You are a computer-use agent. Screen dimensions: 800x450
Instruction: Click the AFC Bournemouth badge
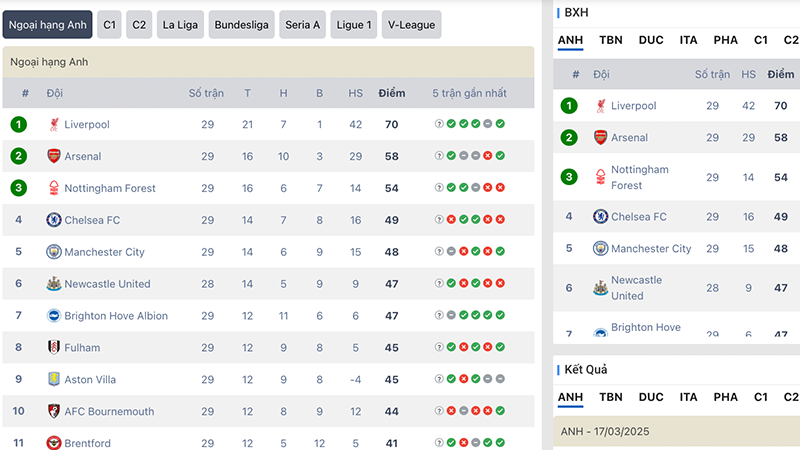(x=54, y=411)
